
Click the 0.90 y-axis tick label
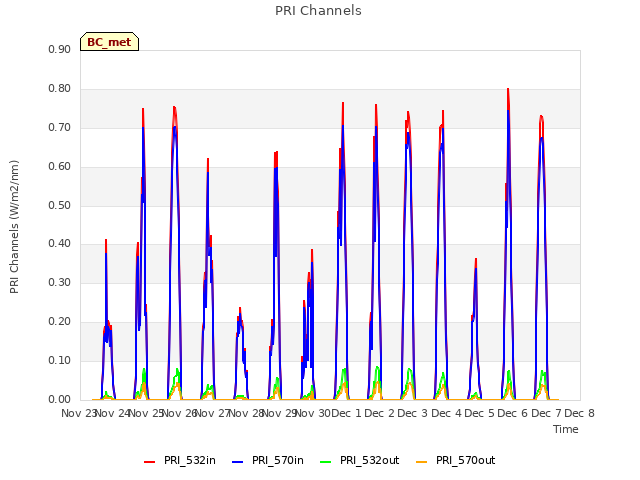click(x=60, y=49)
